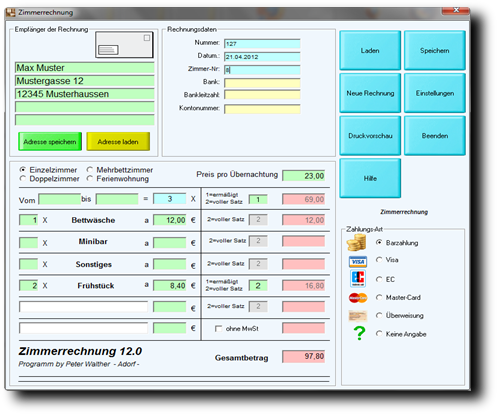
Task: Click the Adresse speichern button
Action: coord(50,142)
